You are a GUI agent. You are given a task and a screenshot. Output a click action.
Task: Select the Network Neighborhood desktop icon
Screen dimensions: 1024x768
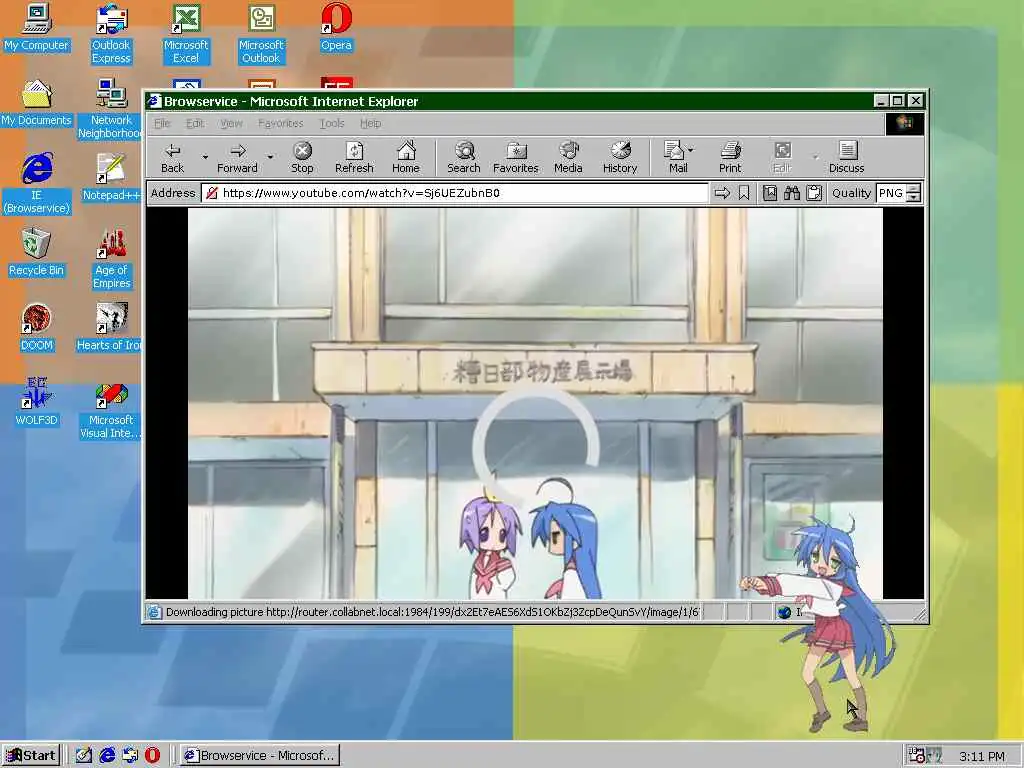(x=110, y=108)
